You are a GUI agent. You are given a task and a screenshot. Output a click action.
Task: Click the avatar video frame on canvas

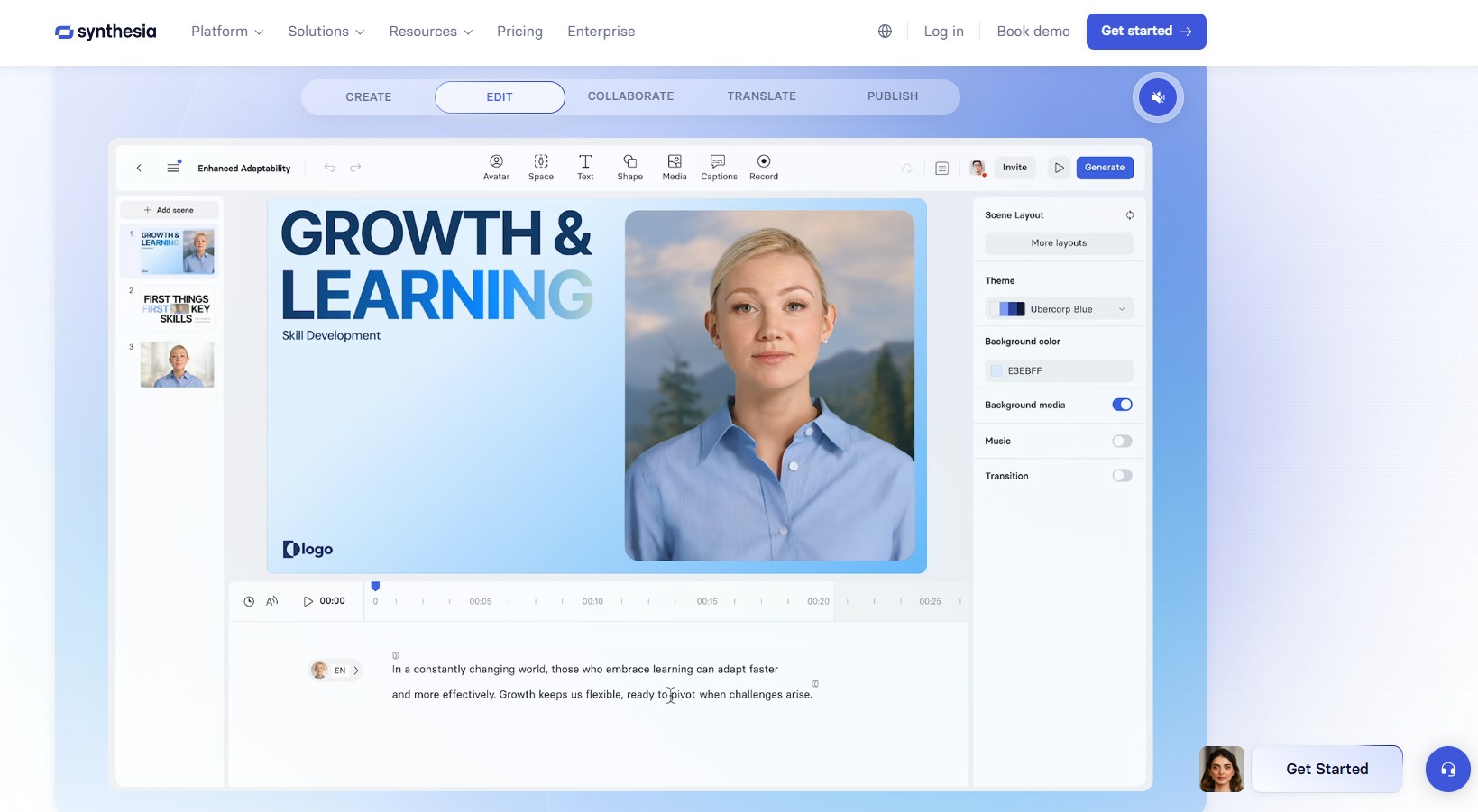[769, 386]
